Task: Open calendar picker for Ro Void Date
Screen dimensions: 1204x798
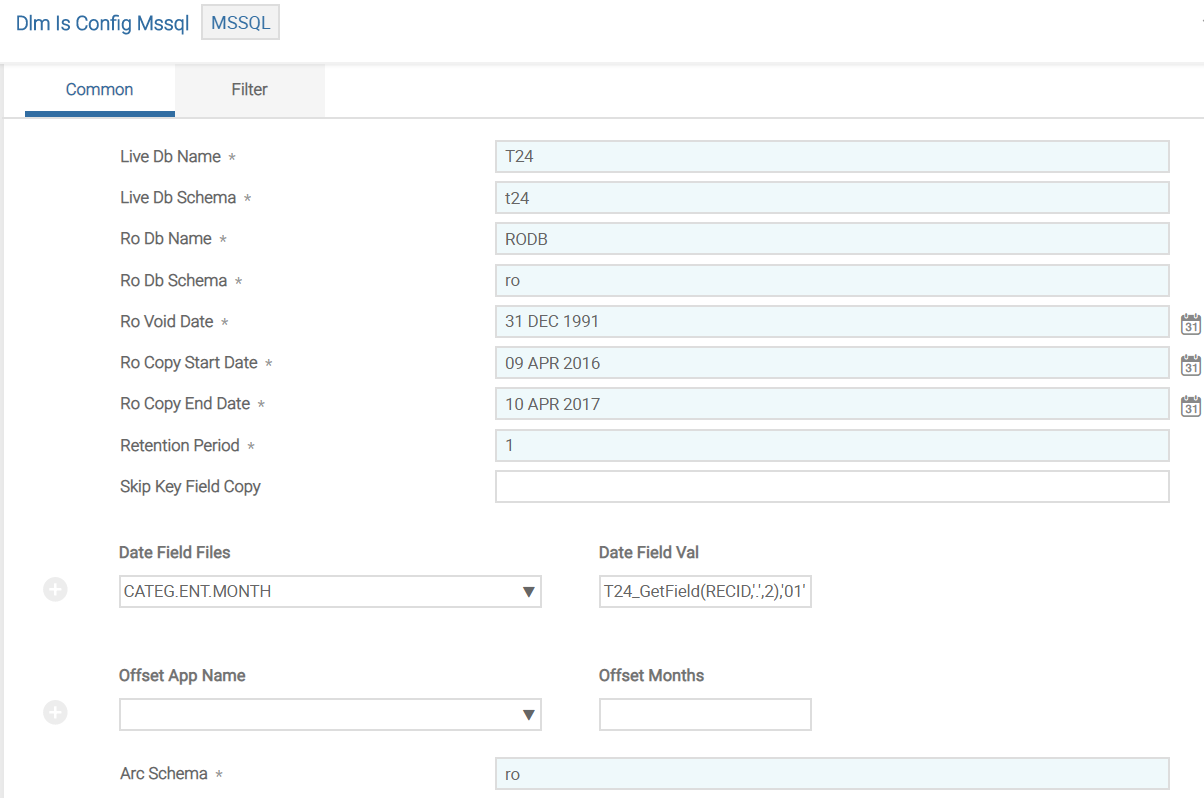Action: click(x=1190, y=323)
